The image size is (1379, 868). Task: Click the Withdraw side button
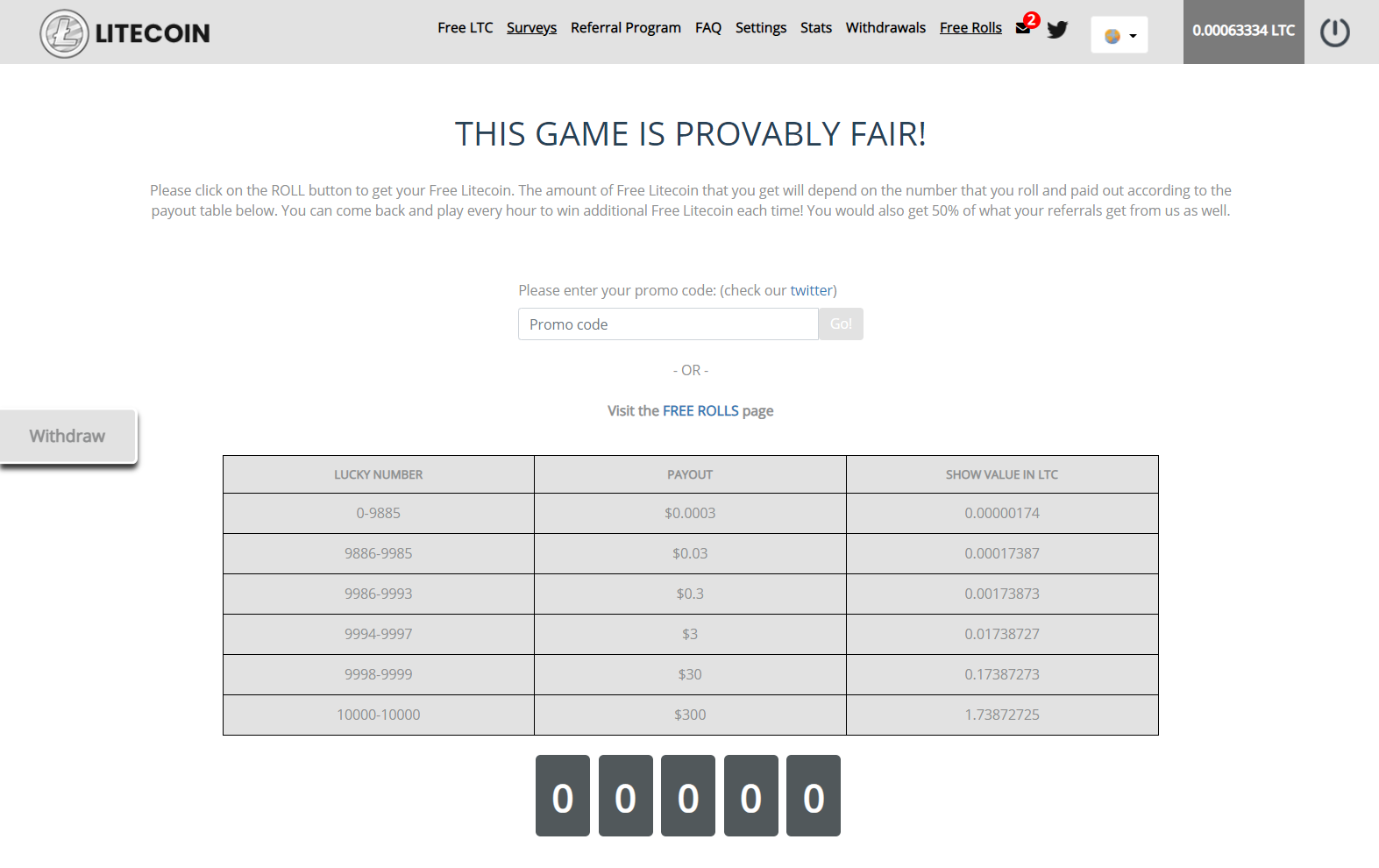click(x=68, y=436)
